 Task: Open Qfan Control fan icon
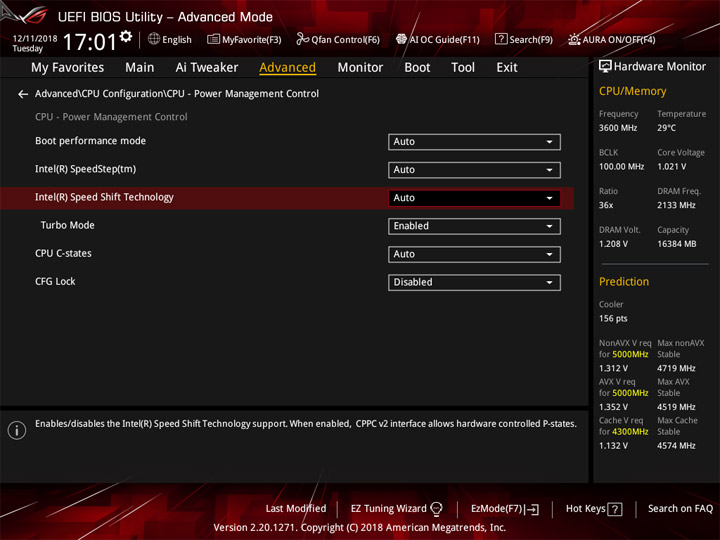coord(302,39)
